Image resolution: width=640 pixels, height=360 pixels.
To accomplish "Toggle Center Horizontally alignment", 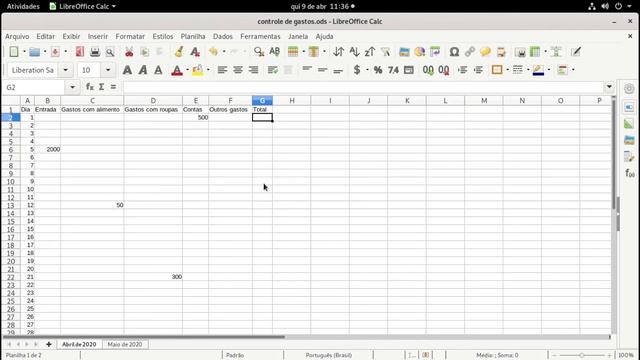I will [238, 70].
